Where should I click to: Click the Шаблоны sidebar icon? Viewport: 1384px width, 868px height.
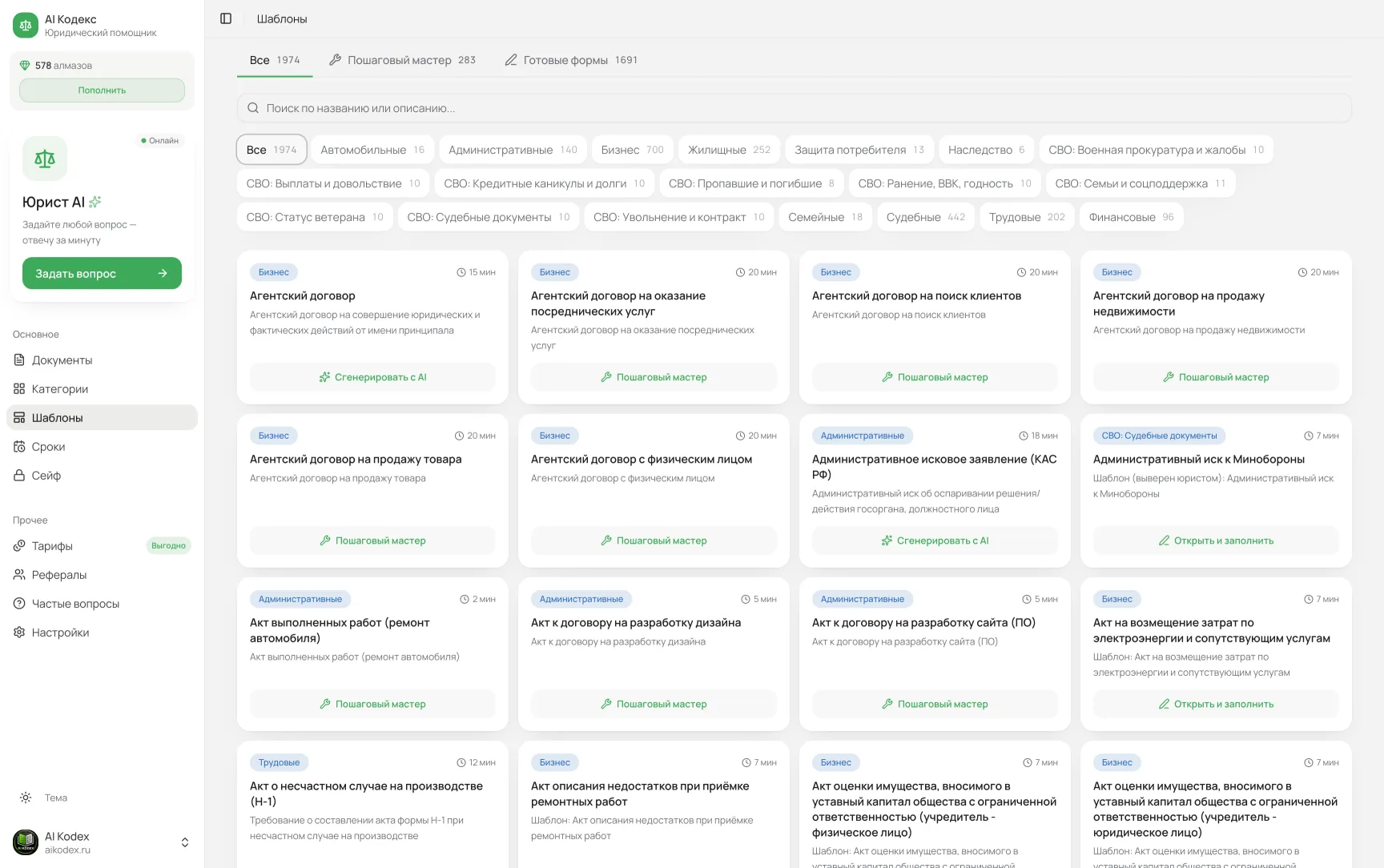click(19, 418)
